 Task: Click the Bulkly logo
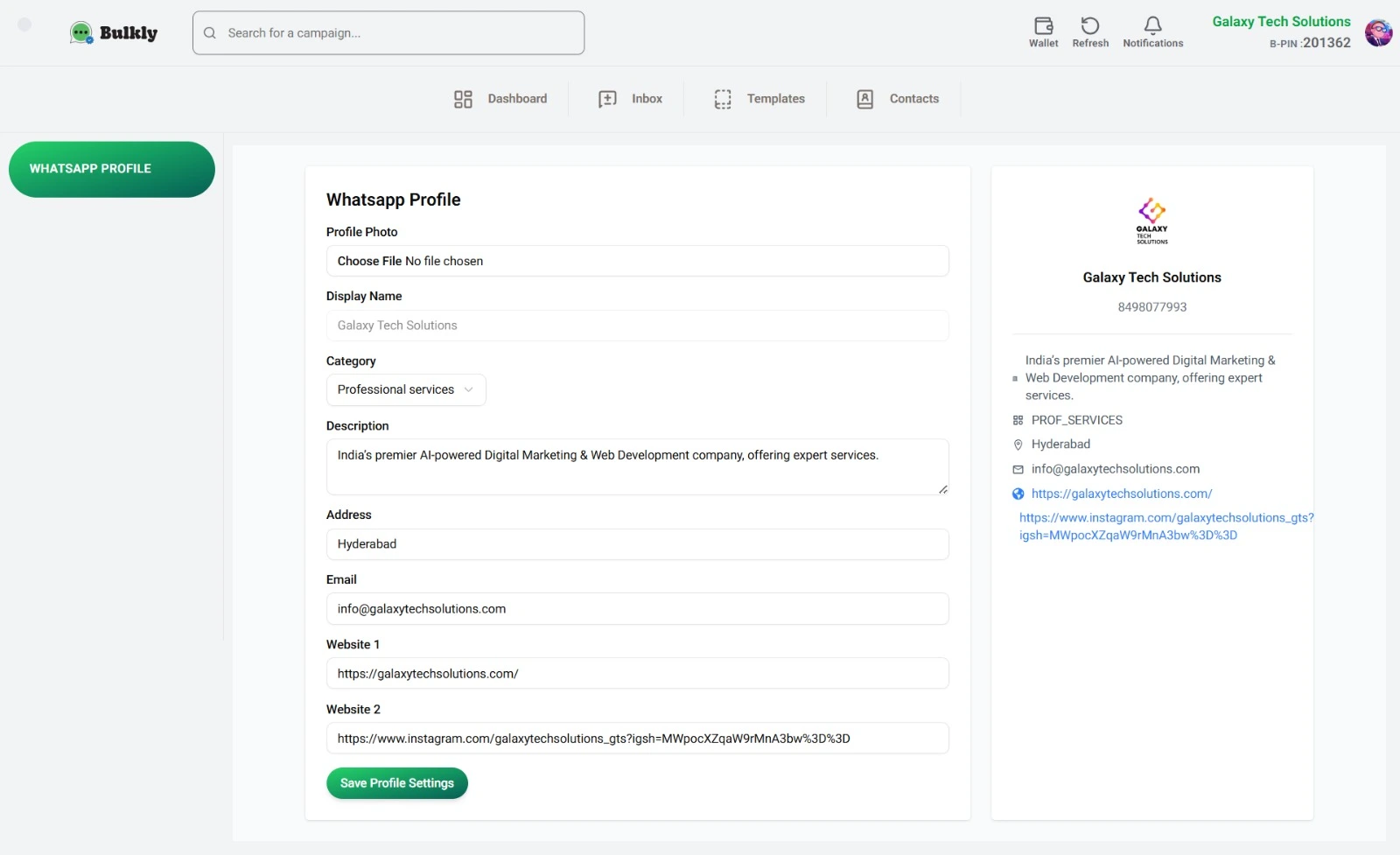click(115, 33)
